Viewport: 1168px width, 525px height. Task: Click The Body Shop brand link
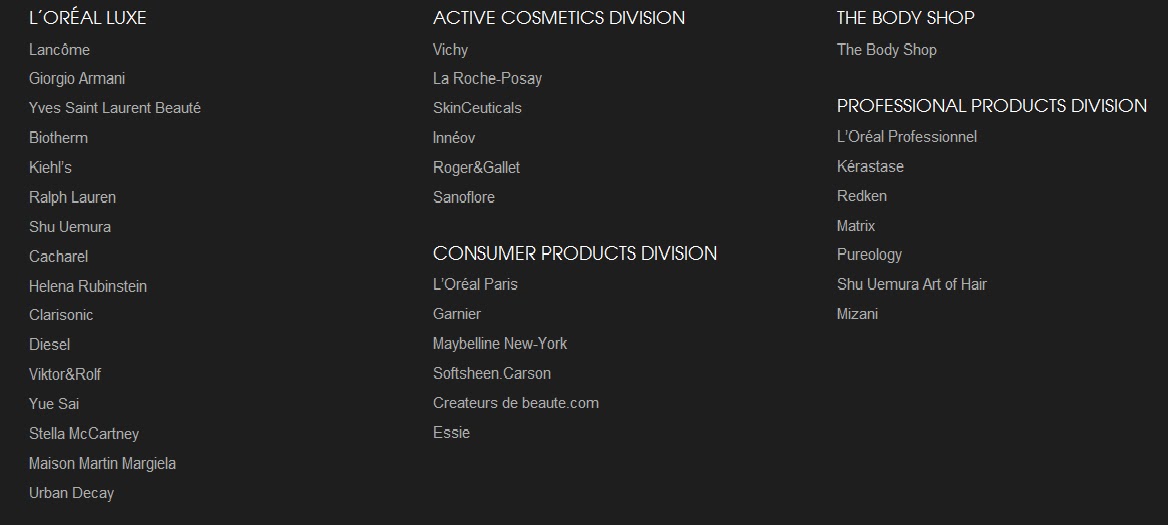[886, 50]
